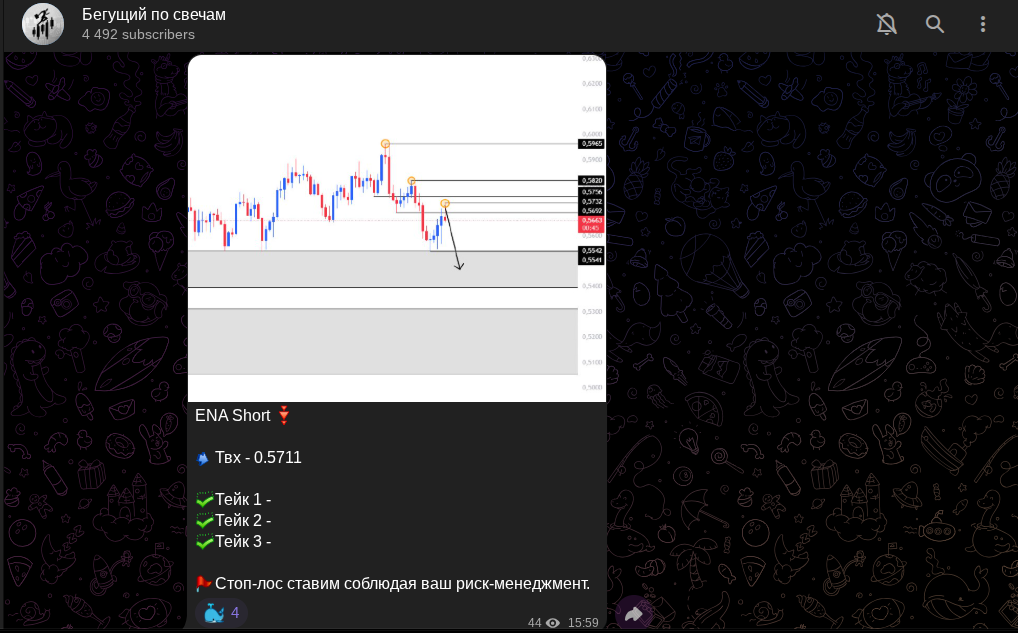The image size is (1018, 633).
Task: Click the red current price label 0,5663
Action: point(591,224)
